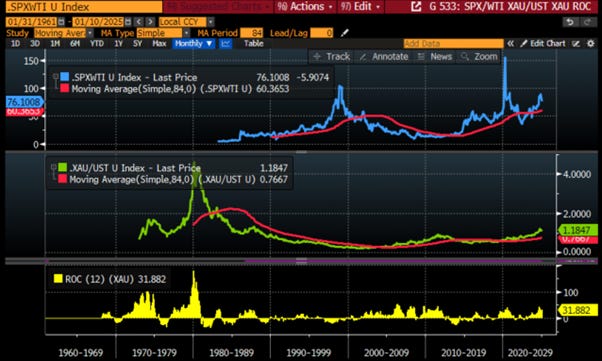Select the 1M time range
Screen dimensions: 602x361
click(x=55, y=43)
